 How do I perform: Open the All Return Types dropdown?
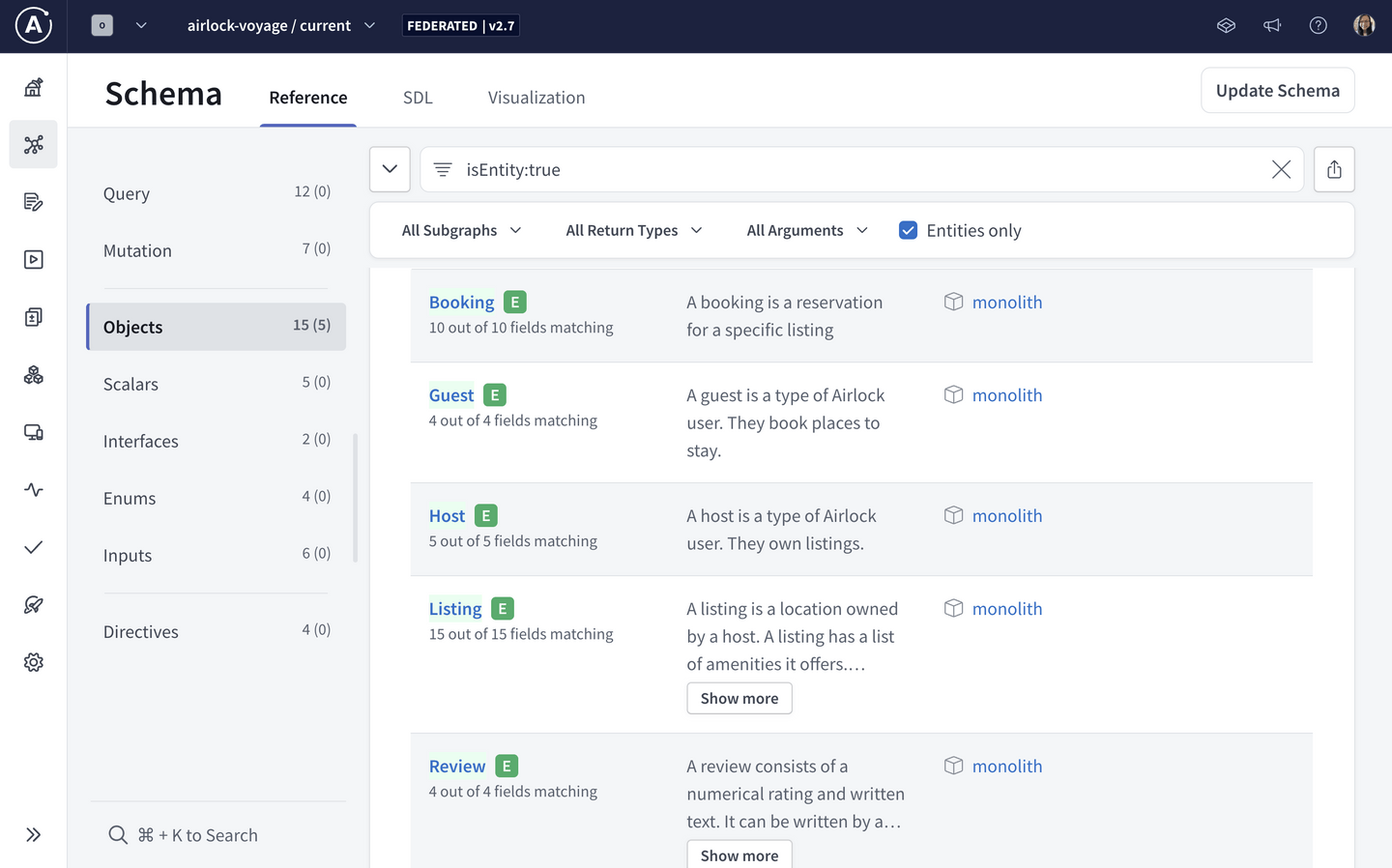coord(633,230)
